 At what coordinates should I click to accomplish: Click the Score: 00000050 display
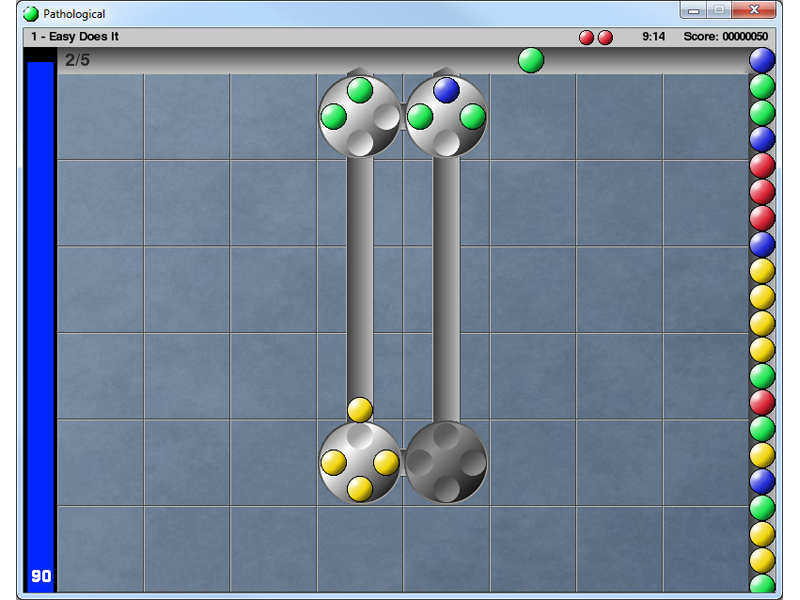pyautogui.click(x=725, y=37)
